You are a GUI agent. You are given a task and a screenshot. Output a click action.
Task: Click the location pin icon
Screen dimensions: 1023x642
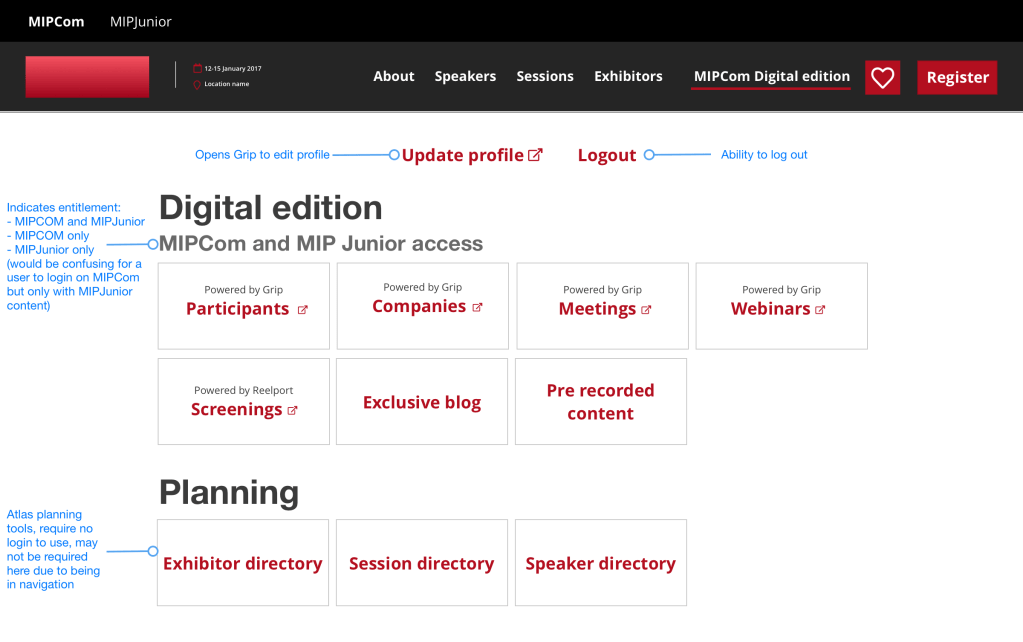coord(197,85)
